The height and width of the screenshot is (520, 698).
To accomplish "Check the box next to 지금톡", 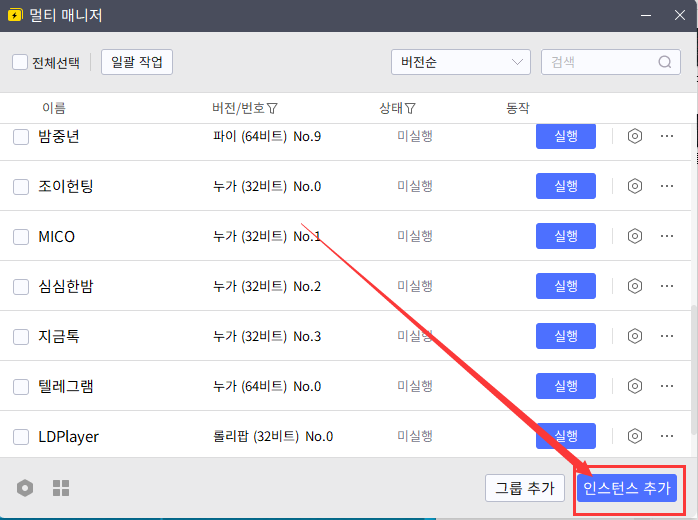I will [21, 337].
